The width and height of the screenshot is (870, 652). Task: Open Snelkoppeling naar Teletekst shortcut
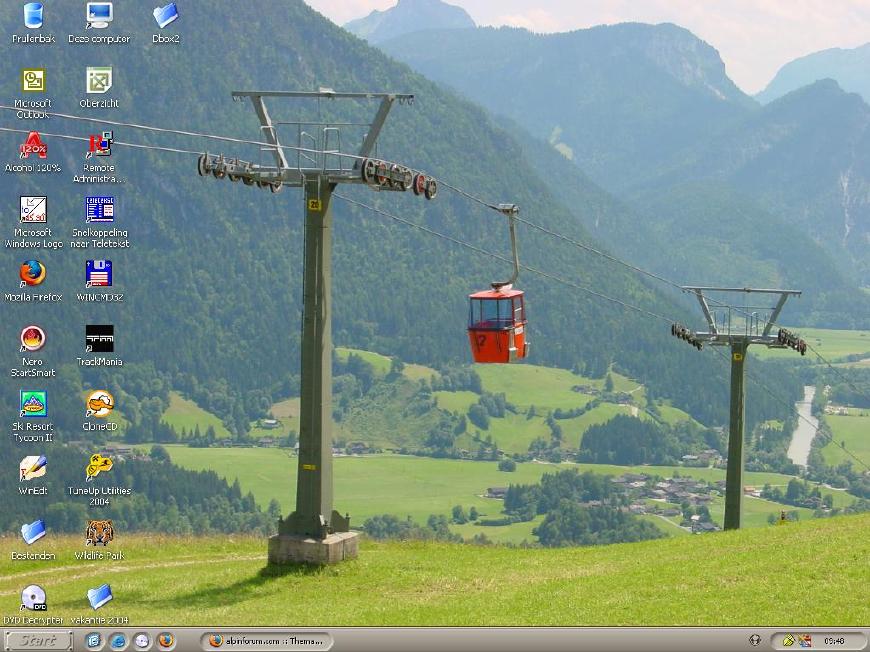[99, 210]
